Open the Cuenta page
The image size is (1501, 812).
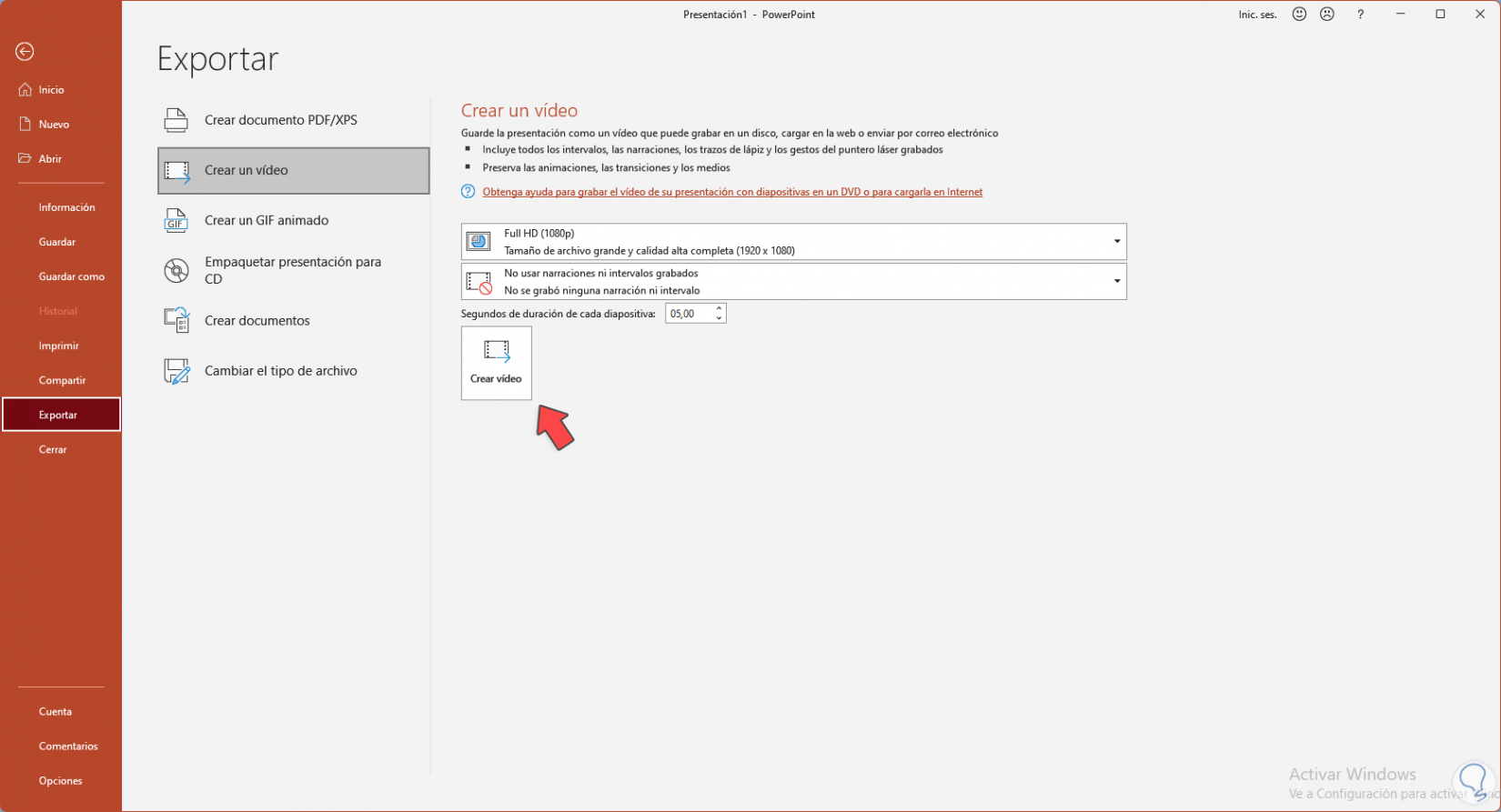[x=61, y=712]
